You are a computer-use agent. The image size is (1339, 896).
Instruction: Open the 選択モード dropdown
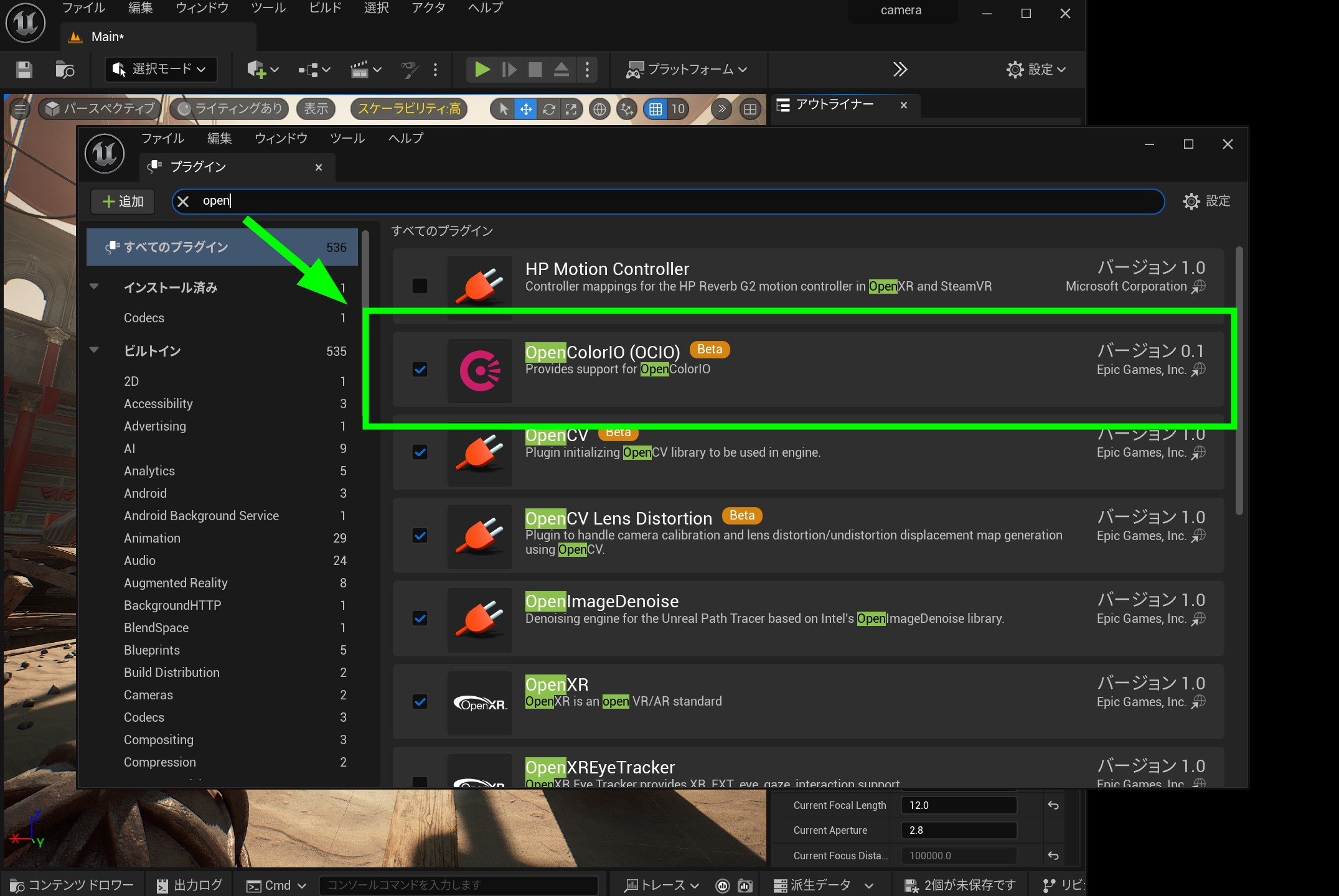161,69
